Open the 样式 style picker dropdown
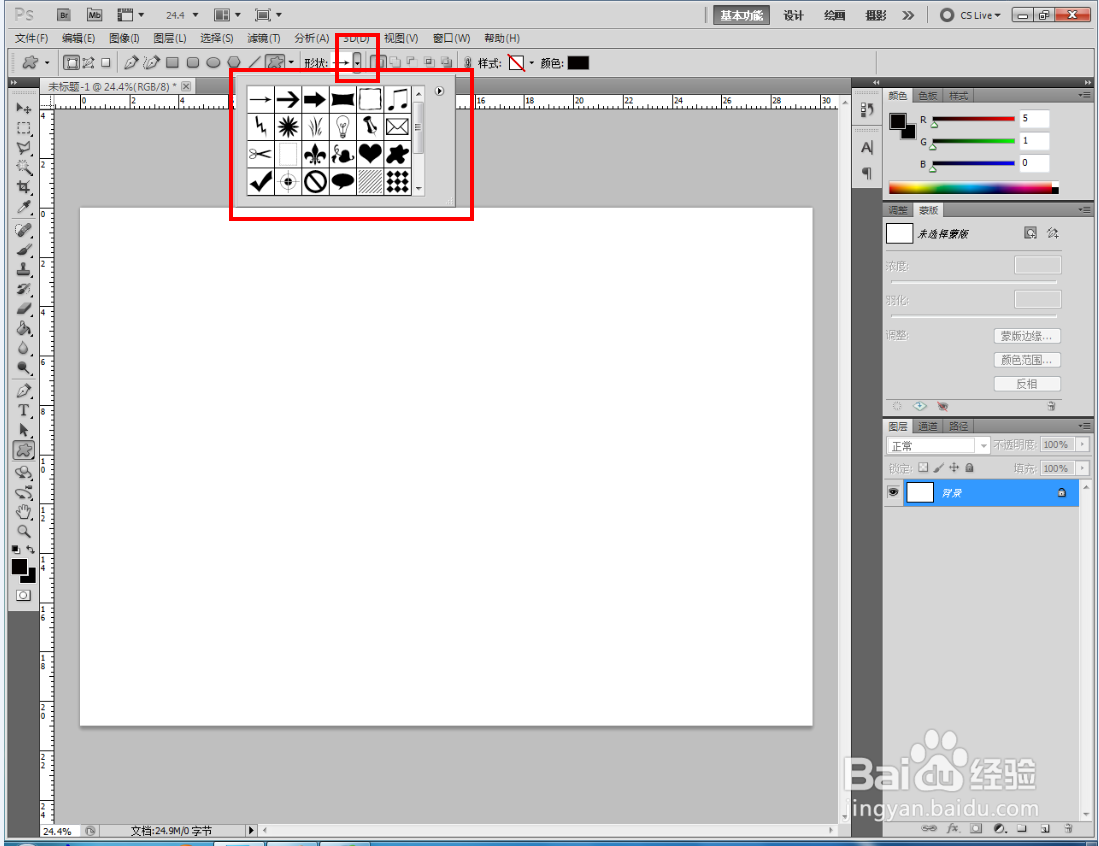This screenshot has height=846, width=1099. tap(531, 63)
